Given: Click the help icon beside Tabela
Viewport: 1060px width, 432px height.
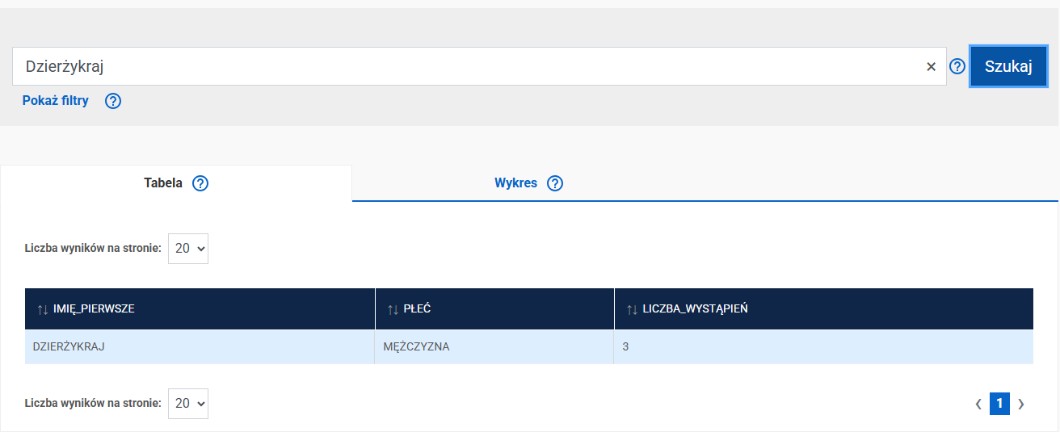Looking at the screenshot, I should pos(200,184).
